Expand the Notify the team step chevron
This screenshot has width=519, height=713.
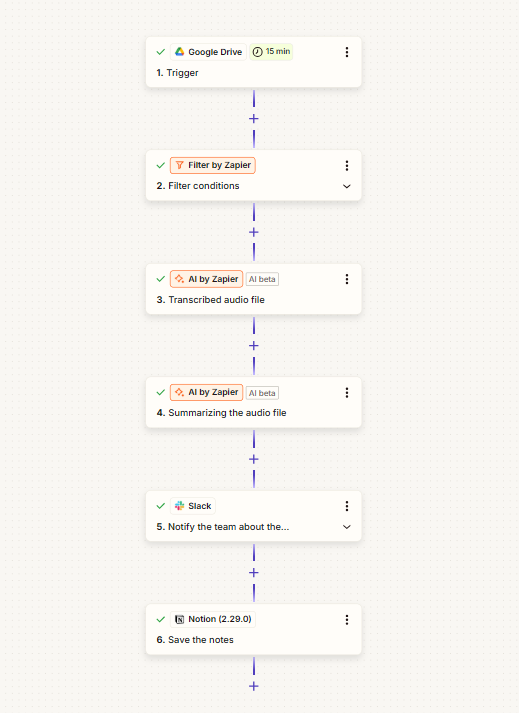click(x=347, y=527)
